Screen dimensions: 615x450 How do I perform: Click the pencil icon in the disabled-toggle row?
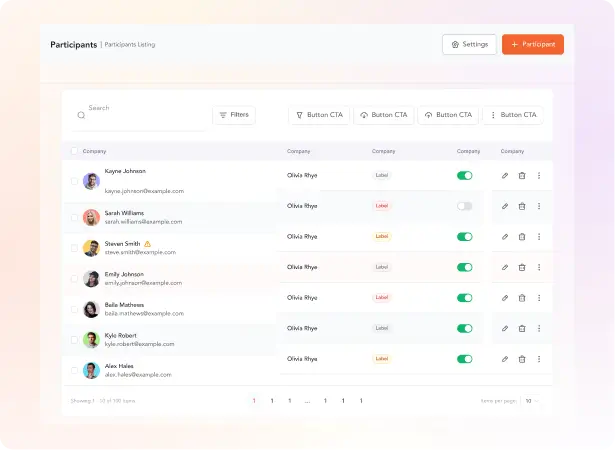click(505, 206)
